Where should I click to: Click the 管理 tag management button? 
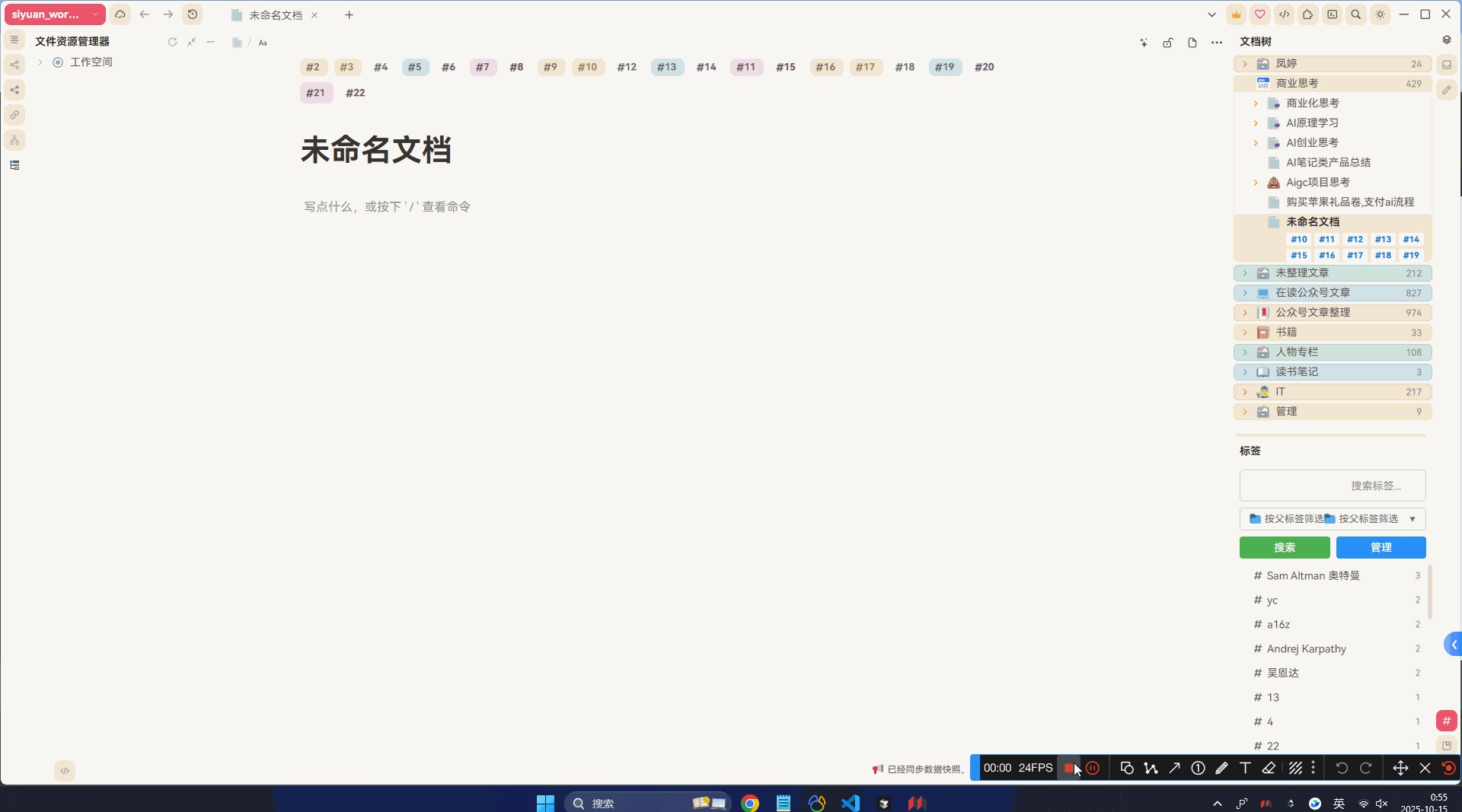(1381, 547)
